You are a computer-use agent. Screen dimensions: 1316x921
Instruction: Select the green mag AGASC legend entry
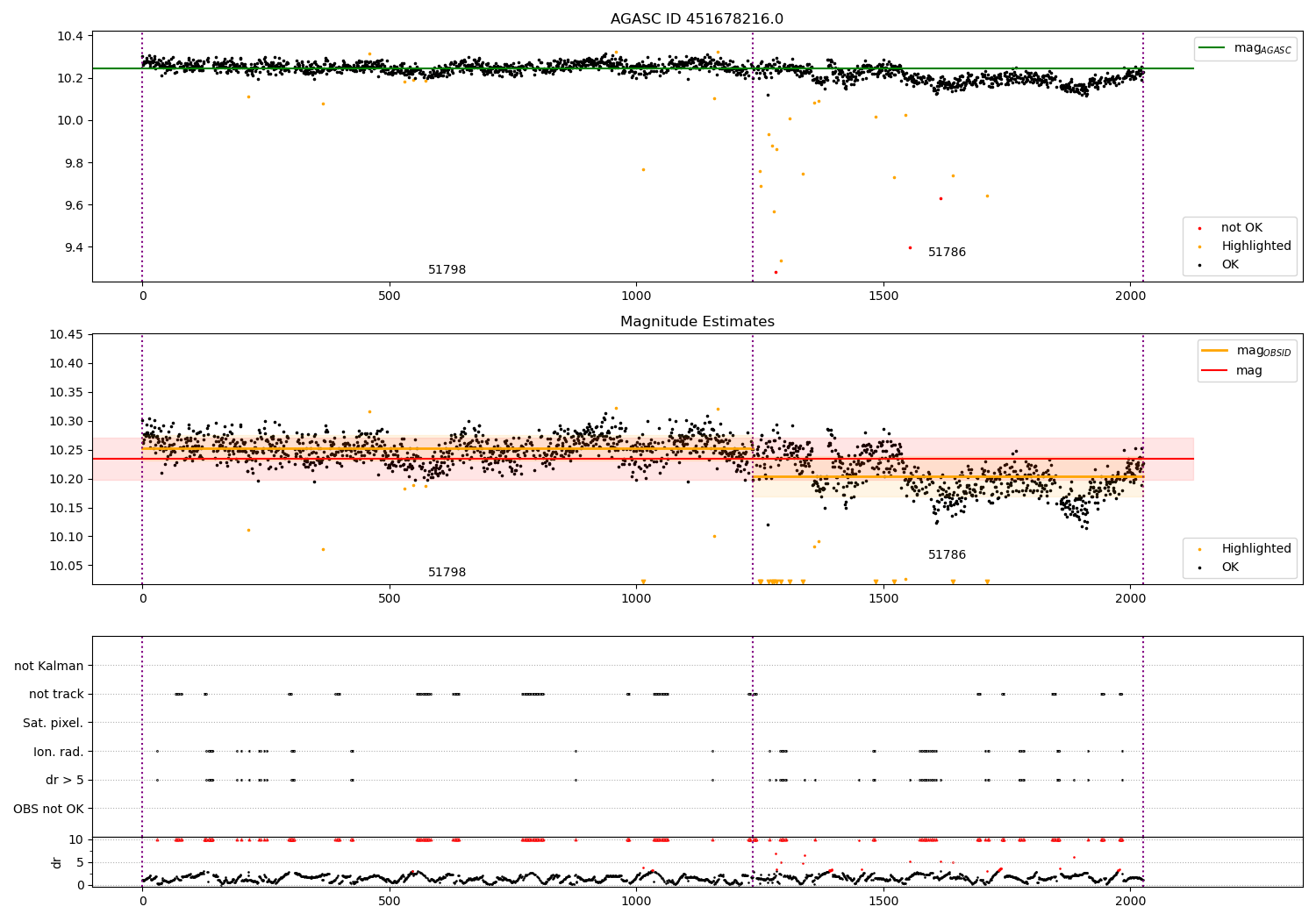click(1245, 48)
